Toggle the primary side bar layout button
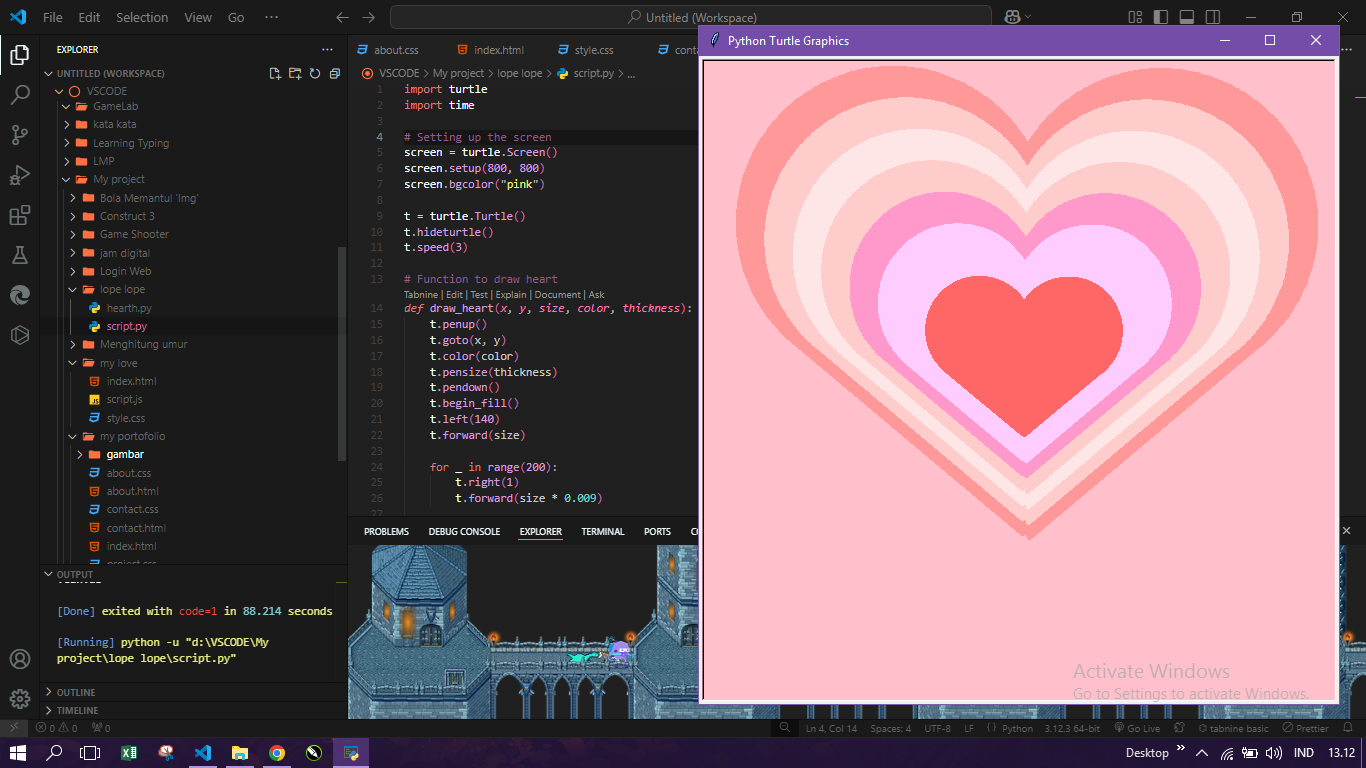Viewport: 1366px width, 768px height. click(x=1161, y=17)
